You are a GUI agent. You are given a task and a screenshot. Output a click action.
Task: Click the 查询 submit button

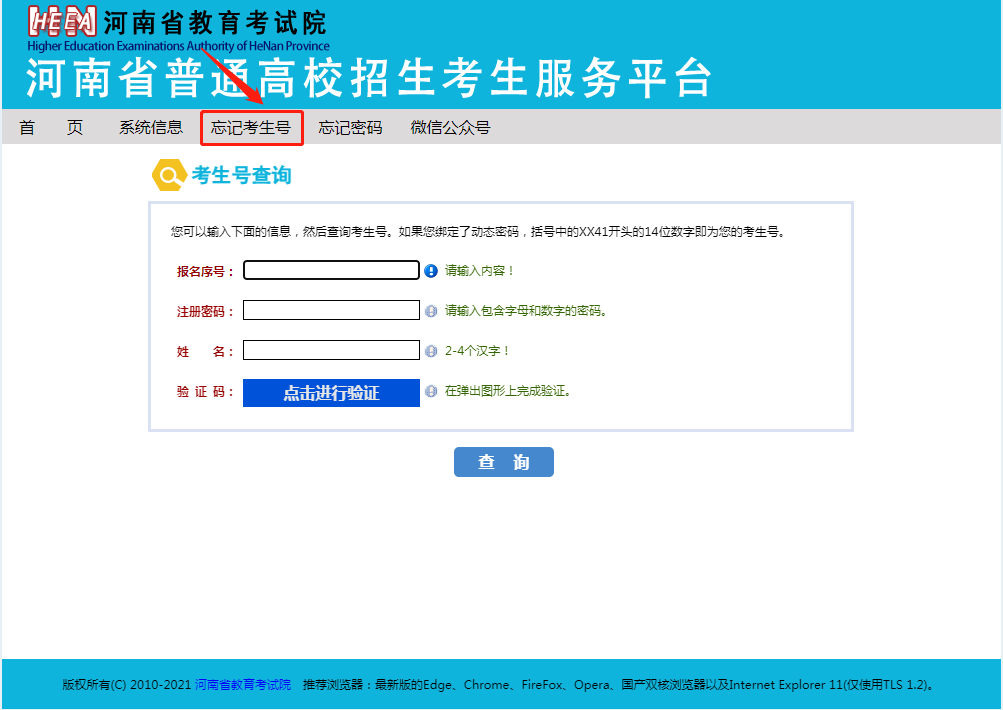(x=503, y=462)
